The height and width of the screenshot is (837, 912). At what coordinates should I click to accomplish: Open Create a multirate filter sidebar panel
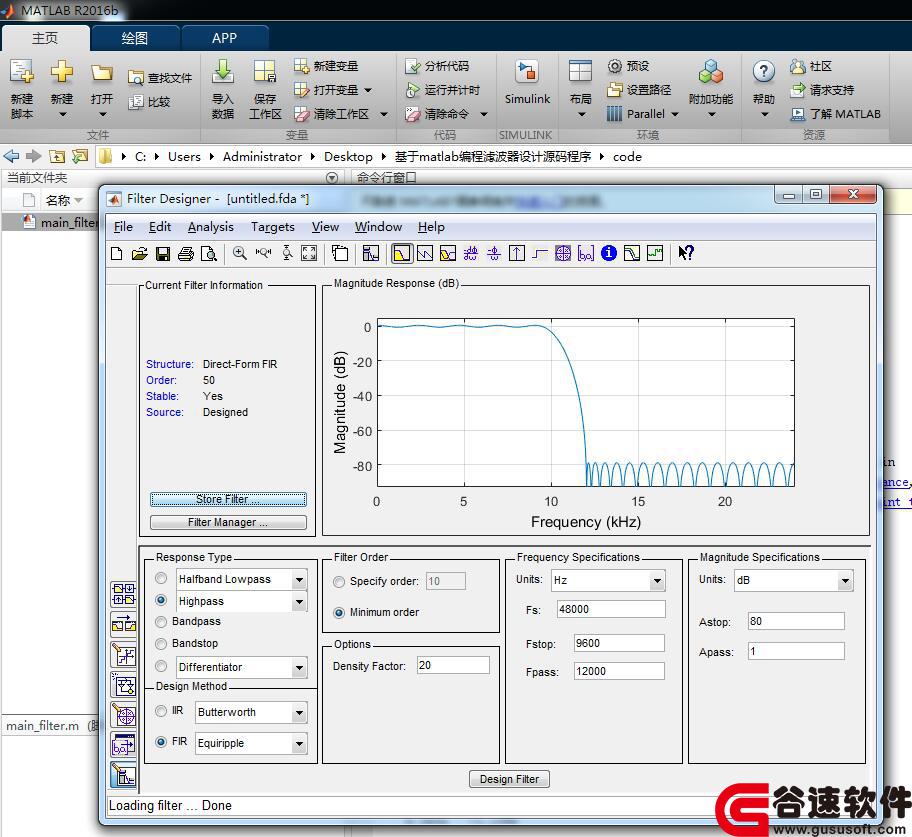pyautogui.click(x=123, y=594)
